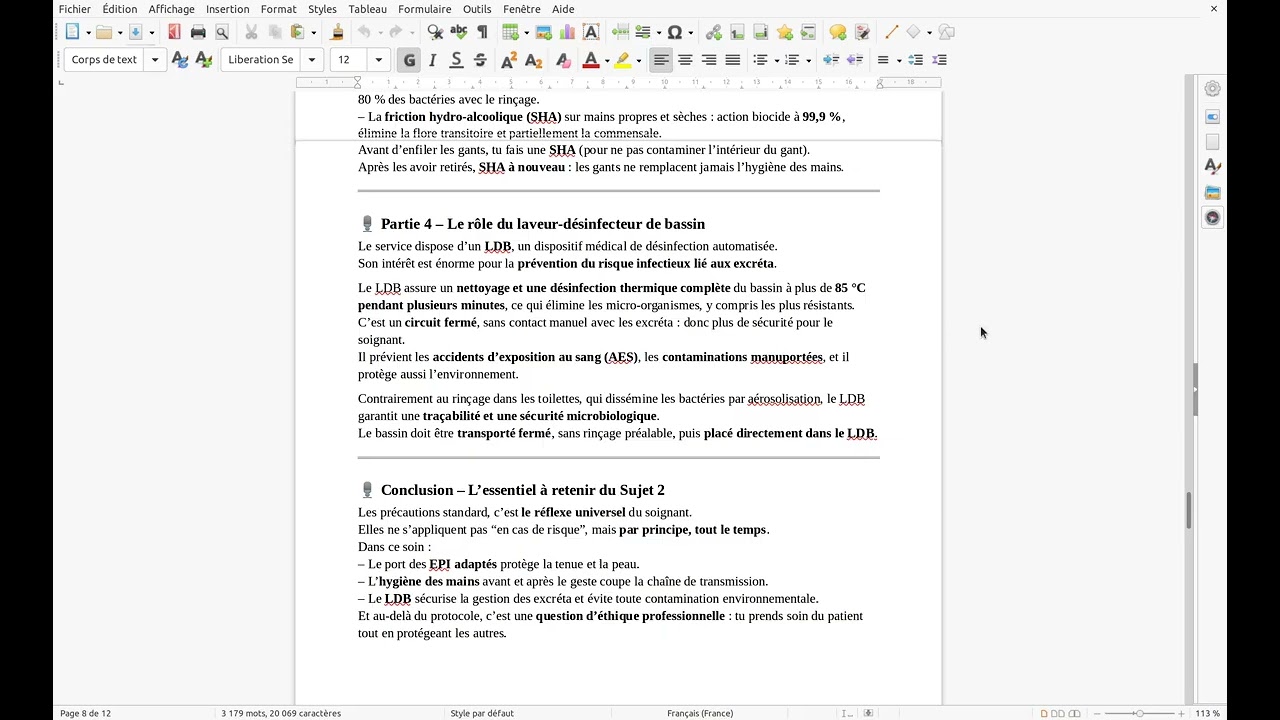The width and height of the screenshot is (1280, 720).
Task: Align text left
Action: pos(661,60)
